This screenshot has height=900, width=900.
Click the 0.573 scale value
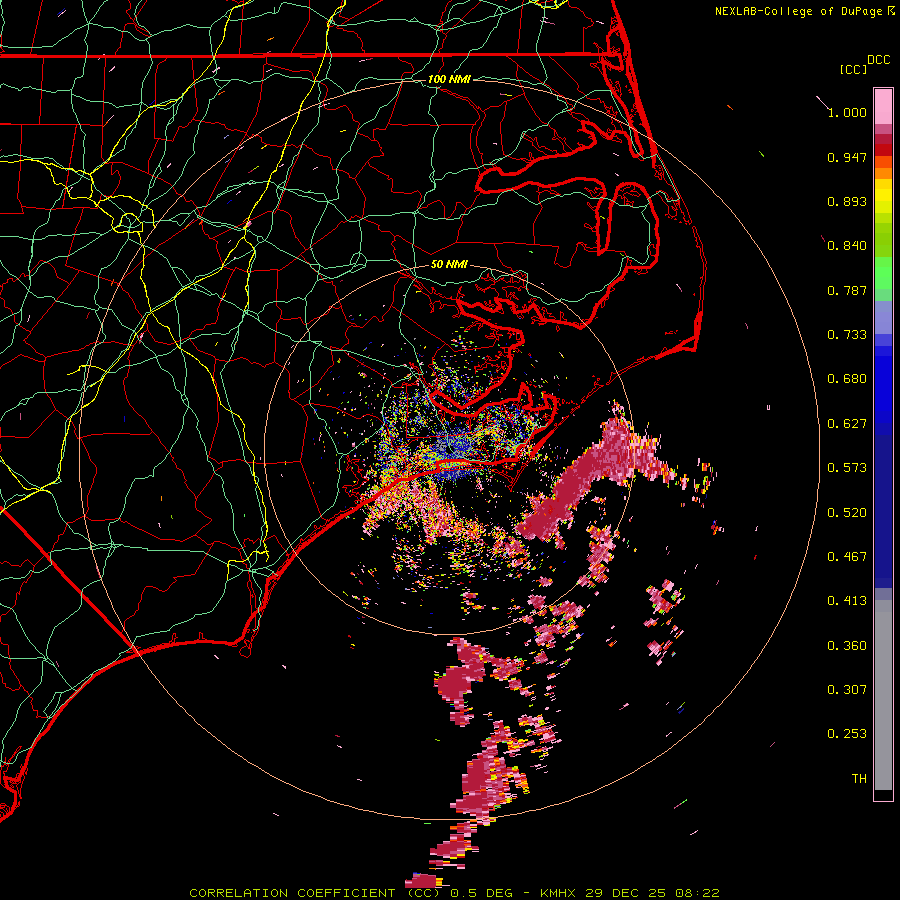coord(847,468)
